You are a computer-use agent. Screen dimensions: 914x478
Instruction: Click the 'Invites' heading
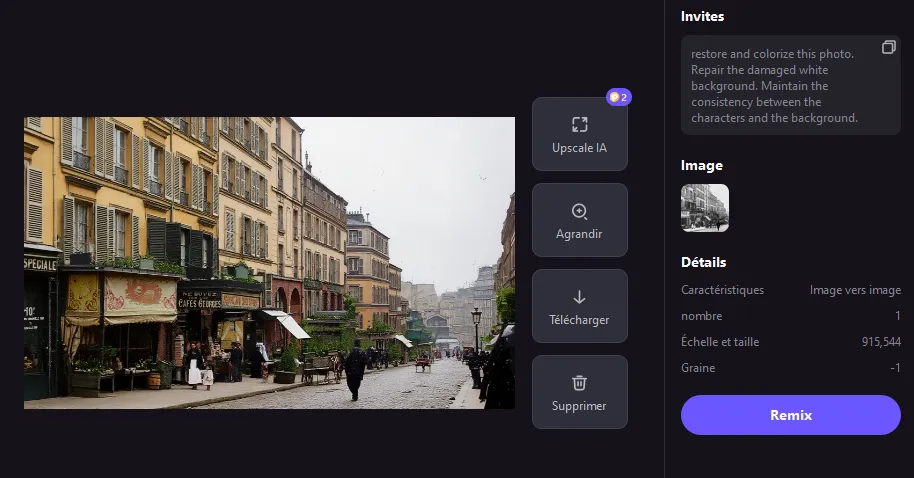pos(702,16)
